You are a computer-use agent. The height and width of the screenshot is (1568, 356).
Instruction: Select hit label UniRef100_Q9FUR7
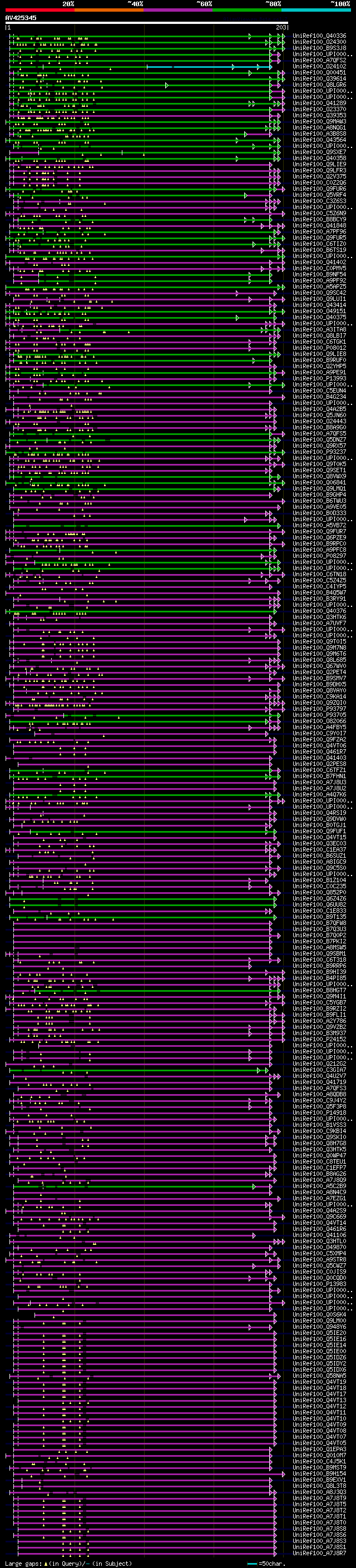(x=319, y=531)
